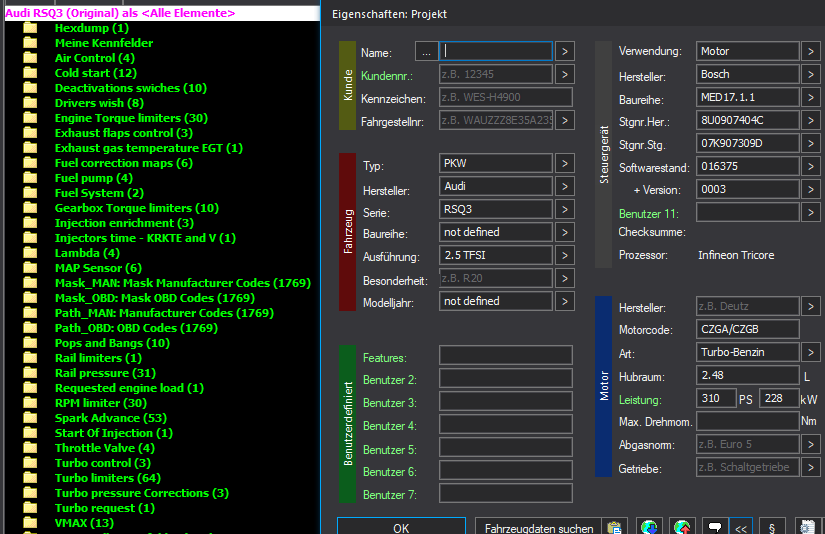The image size is (825, 534).
Task: Click the Max. Drehmom. input field
Action: [x=747, y=421]
